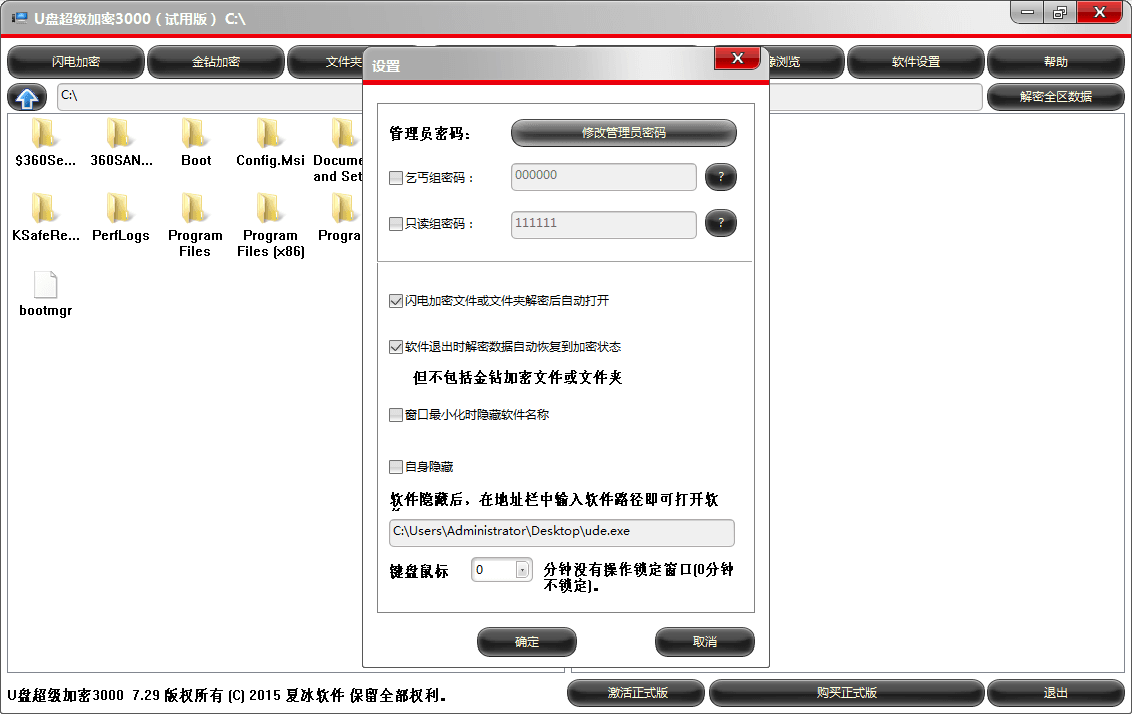This screenshot has height=714, width=1132.
Task: Cancel the dialog with 取消 button
Action: coord(704,642)
